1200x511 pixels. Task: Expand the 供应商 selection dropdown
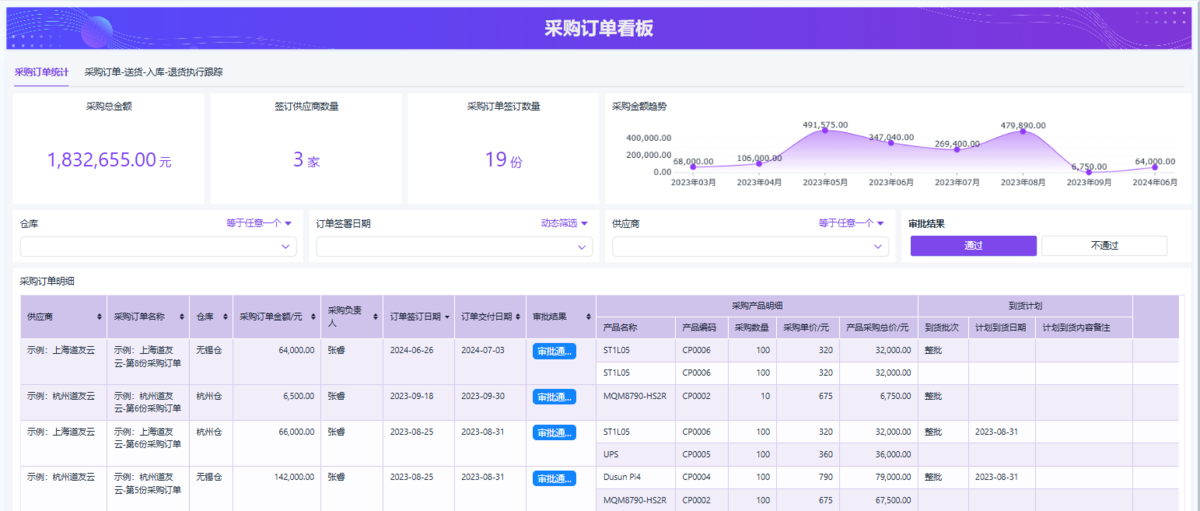750,247
